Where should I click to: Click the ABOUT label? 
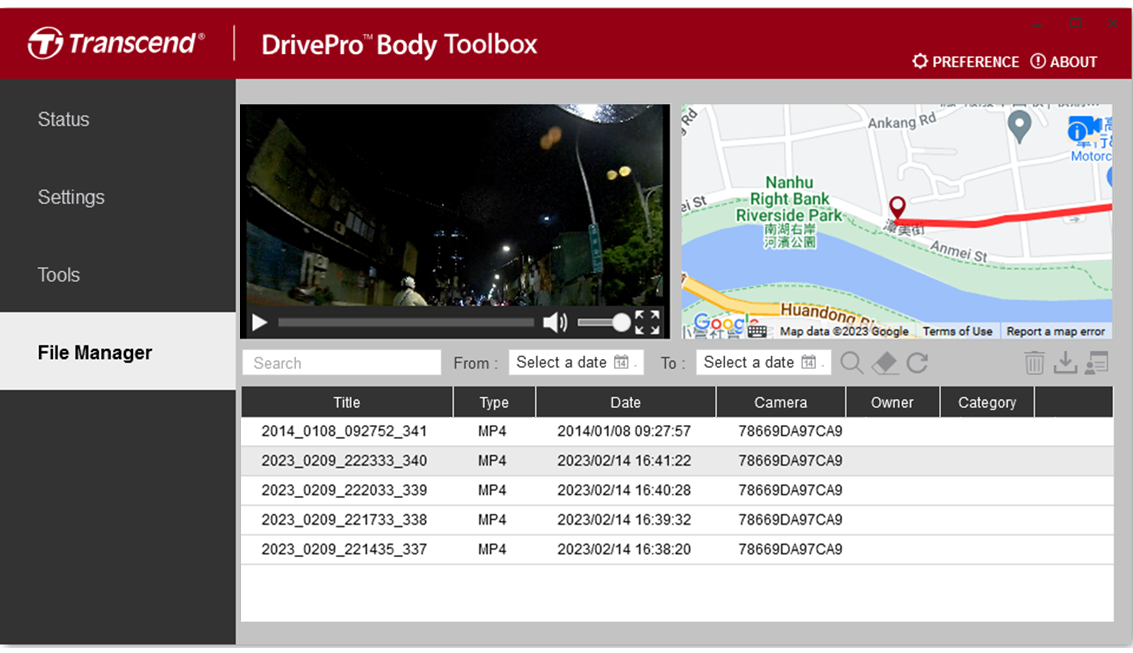click(x=1074, y=62)
